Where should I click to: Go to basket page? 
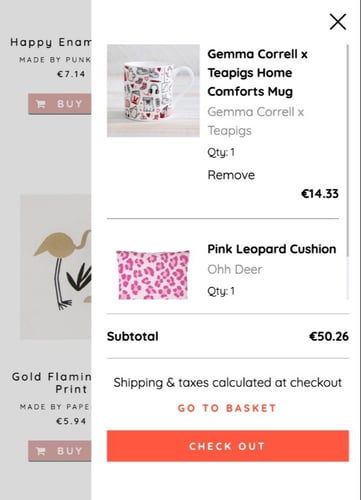227,408
